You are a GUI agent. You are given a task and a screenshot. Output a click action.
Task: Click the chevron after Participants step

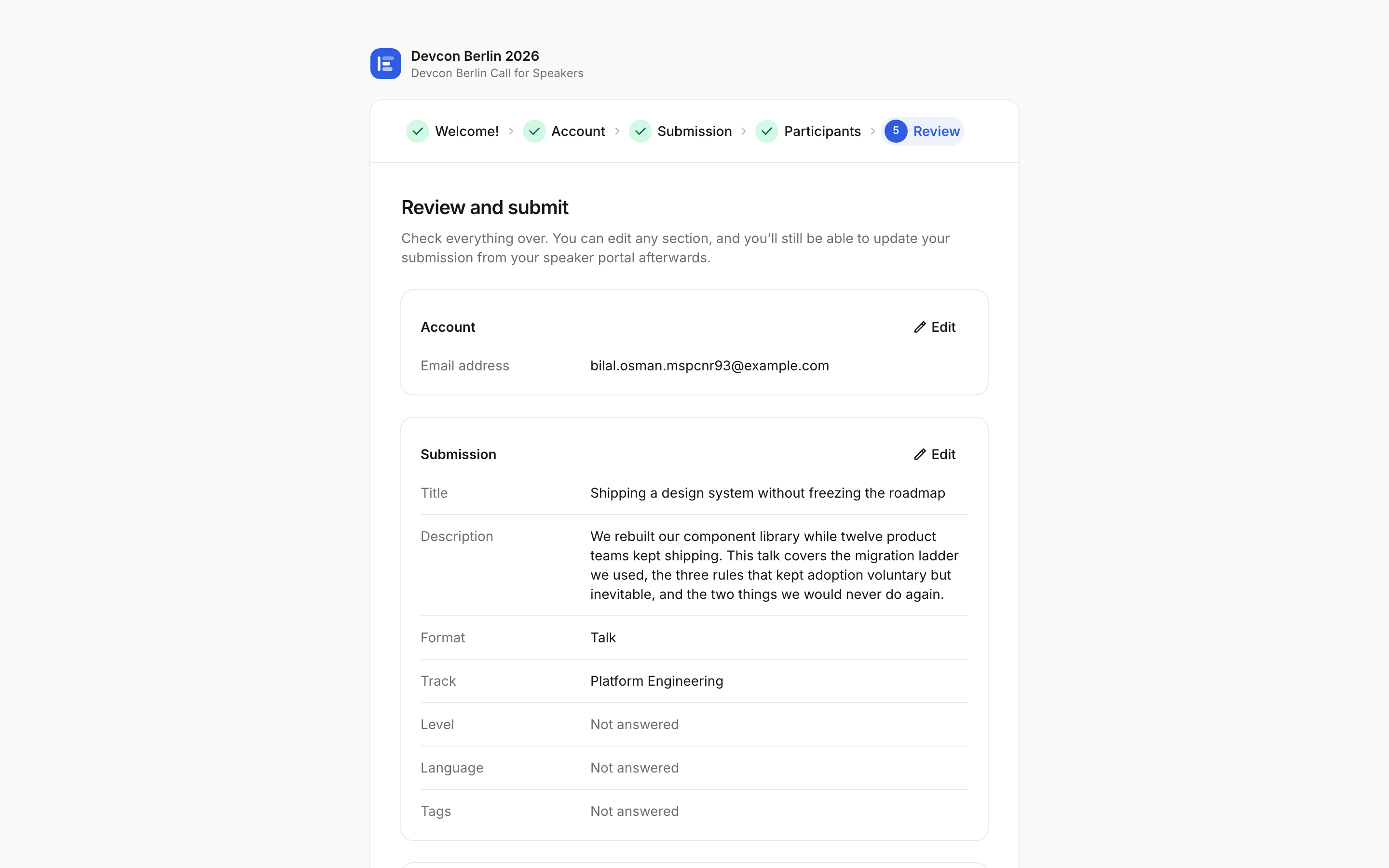[873, 131]
